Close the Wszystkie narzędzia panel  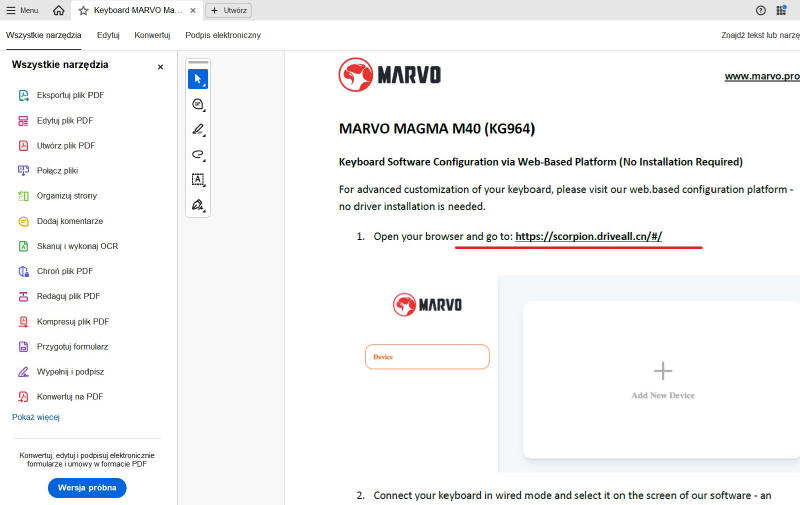(x=160, y=67)
